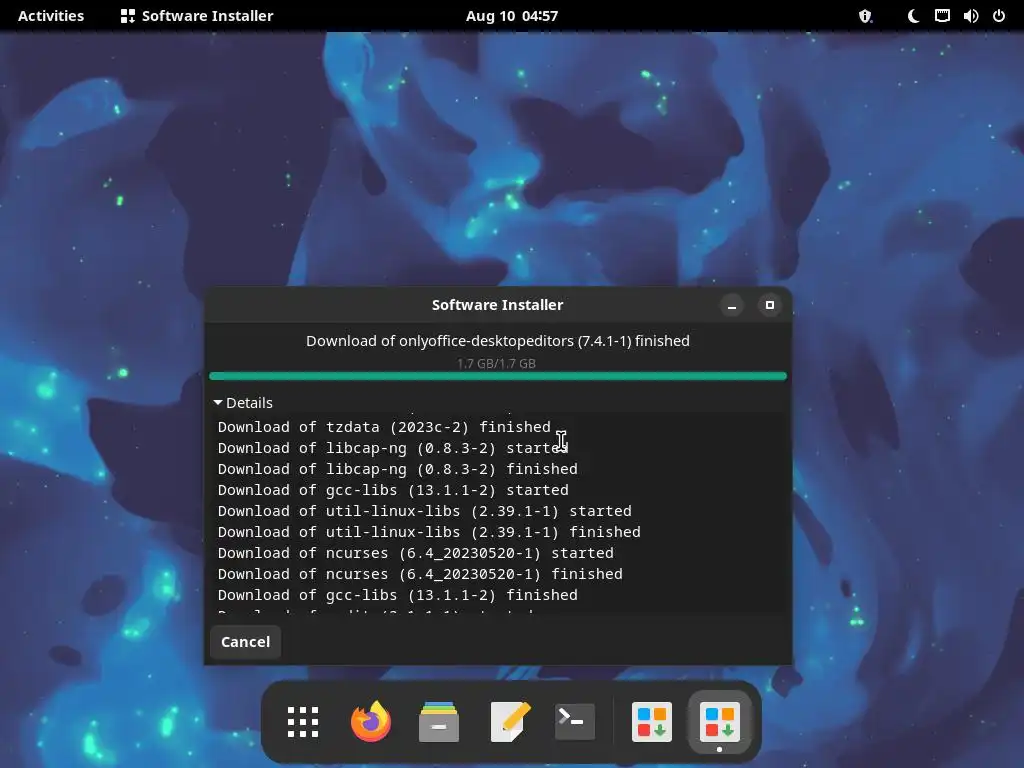Launch Terminal from the dock
The height and width of the screenshot is (768, 1024).
pyautogui.click(x=575, y=722)
